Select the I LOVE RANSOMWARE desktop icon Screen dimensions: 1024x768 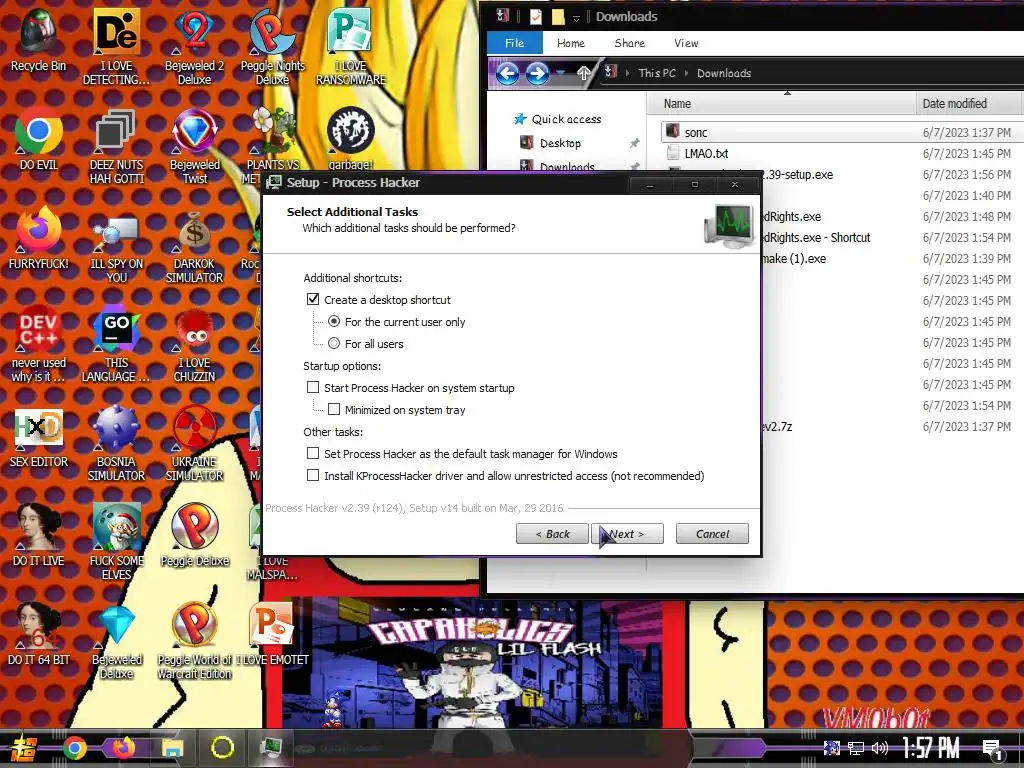pos(351,46)
